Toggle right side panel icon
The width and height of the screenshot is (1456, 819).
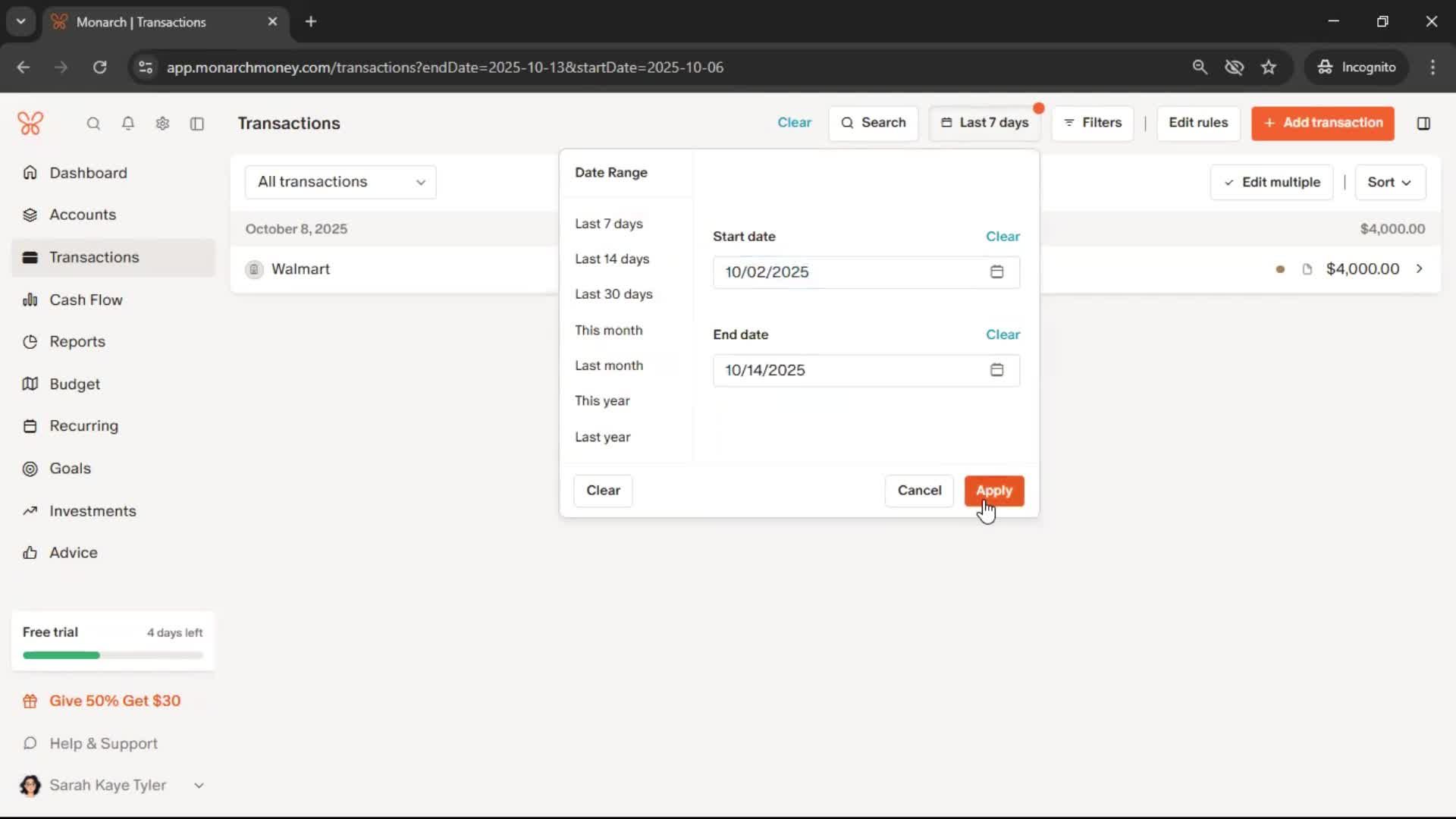[1423, 123]
